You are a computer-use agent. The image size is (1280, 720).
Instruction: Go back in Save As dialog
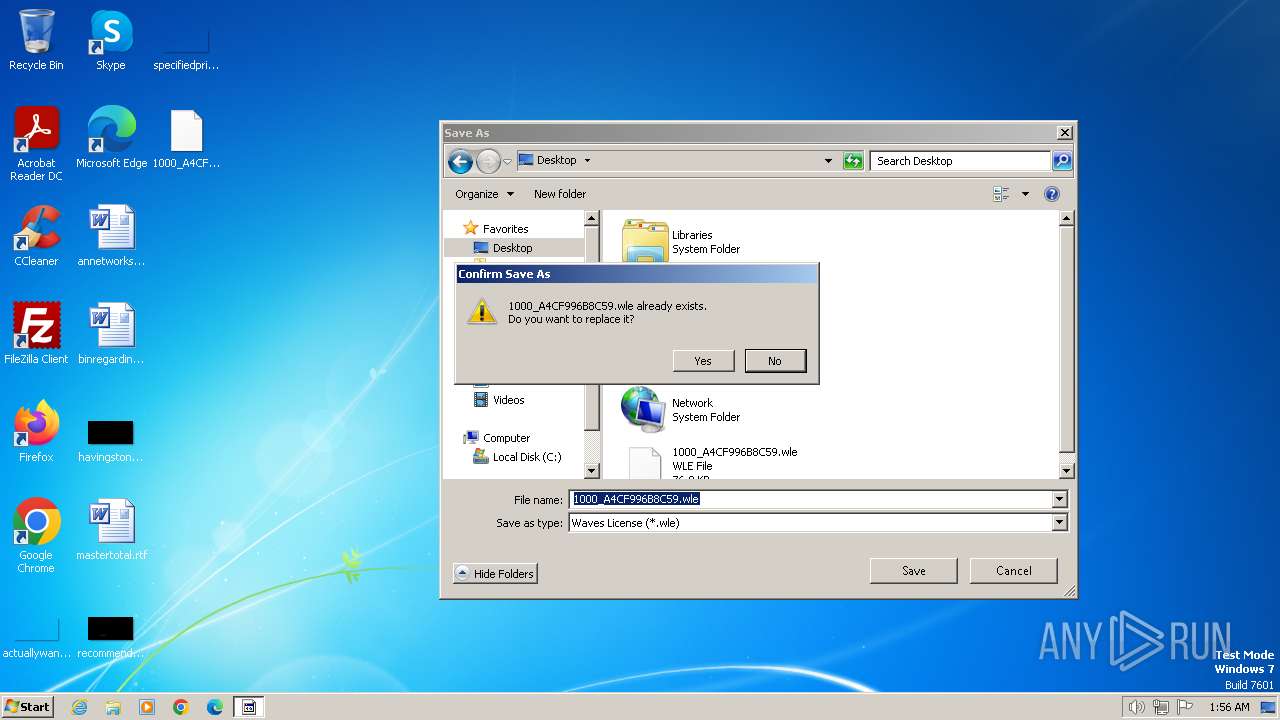coord(460,161)
